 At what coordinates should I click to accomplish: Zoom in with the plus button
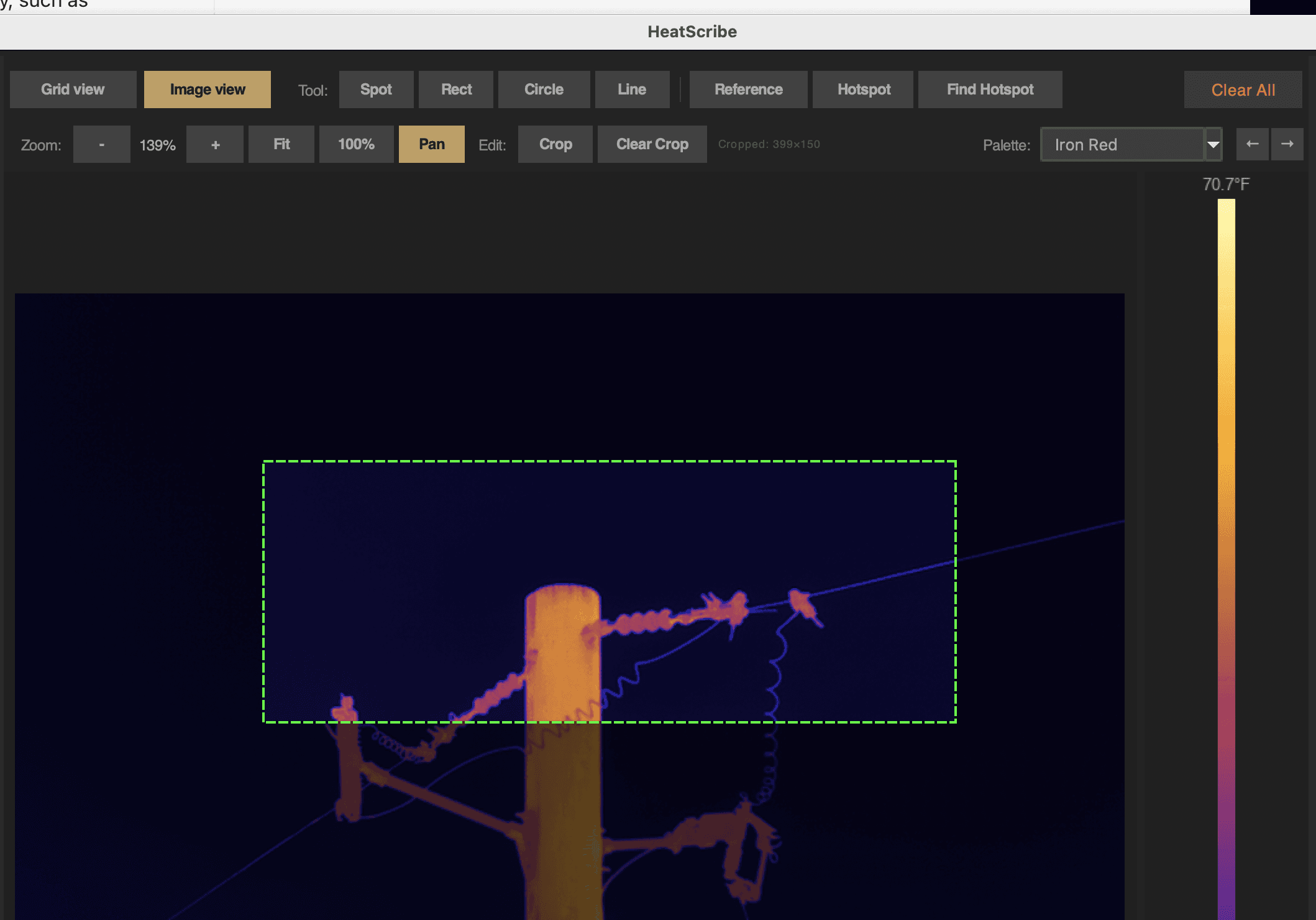pos(215,144)
